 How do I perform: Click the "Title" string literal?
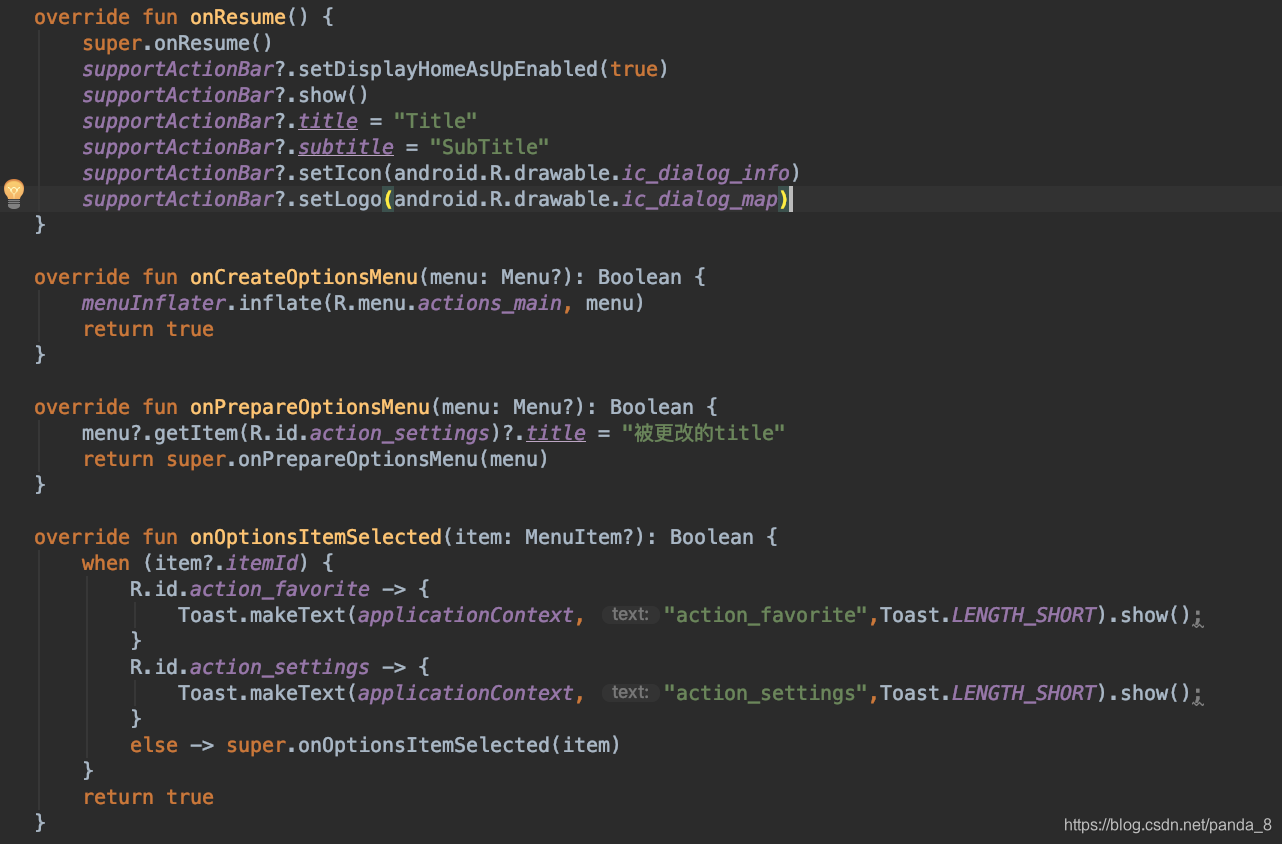click(x=436, y=121)
